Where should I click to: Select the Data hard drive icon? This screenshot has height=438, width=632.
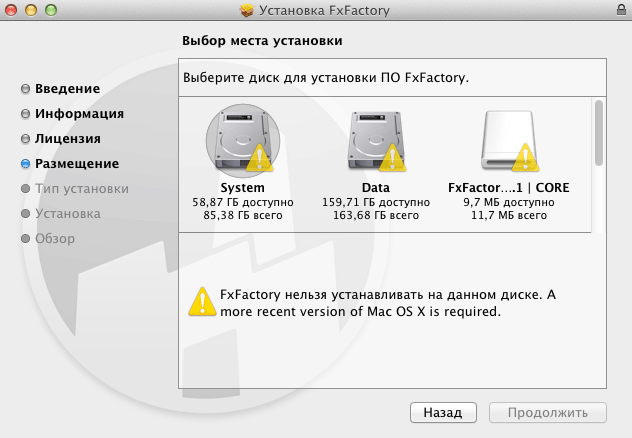click(x=376, y=141)
